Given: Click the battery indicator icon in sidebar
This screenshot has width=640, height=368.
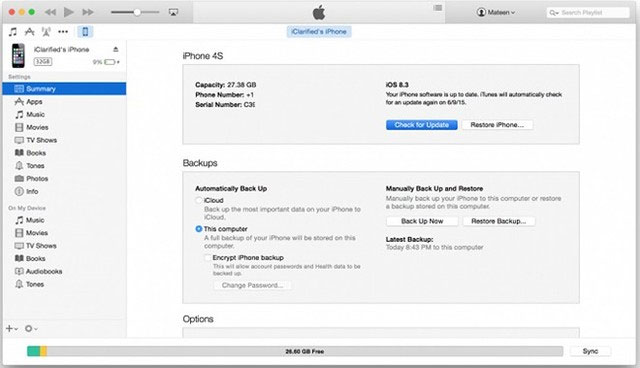Looking at the screenshot, I should point(110,62).
